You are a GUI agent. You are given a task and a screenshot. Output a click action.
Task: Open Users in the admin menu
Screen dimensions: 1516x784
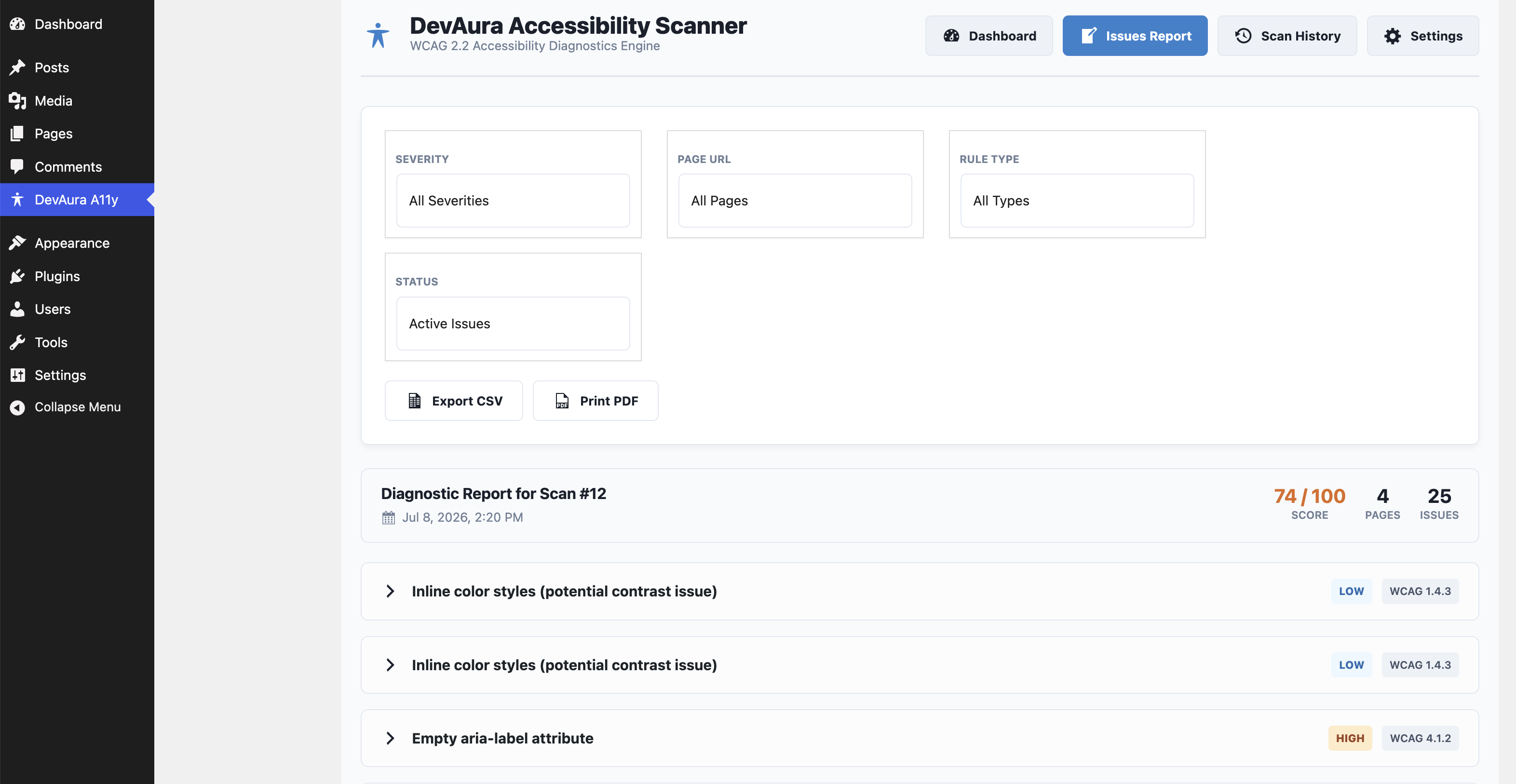tap(77, 309)
